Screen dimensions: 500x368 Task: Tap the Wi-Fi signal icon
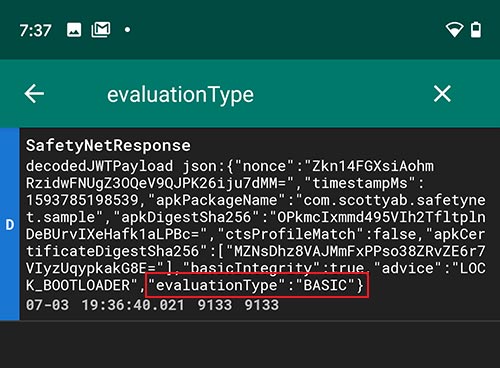(455, 30)
